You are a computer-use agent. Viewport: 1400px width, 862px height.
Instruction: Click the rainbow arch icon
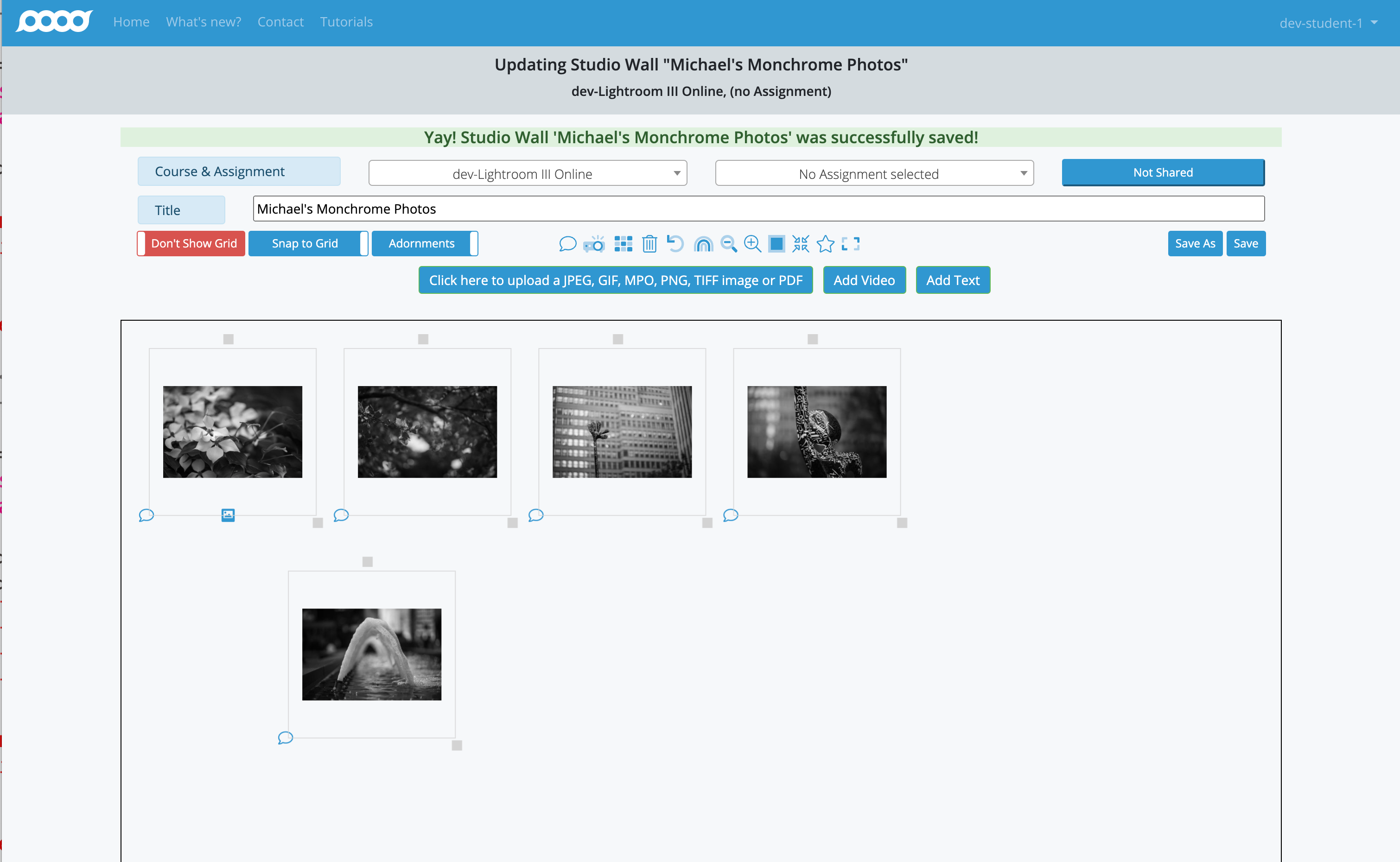click(x=703, y=244)
